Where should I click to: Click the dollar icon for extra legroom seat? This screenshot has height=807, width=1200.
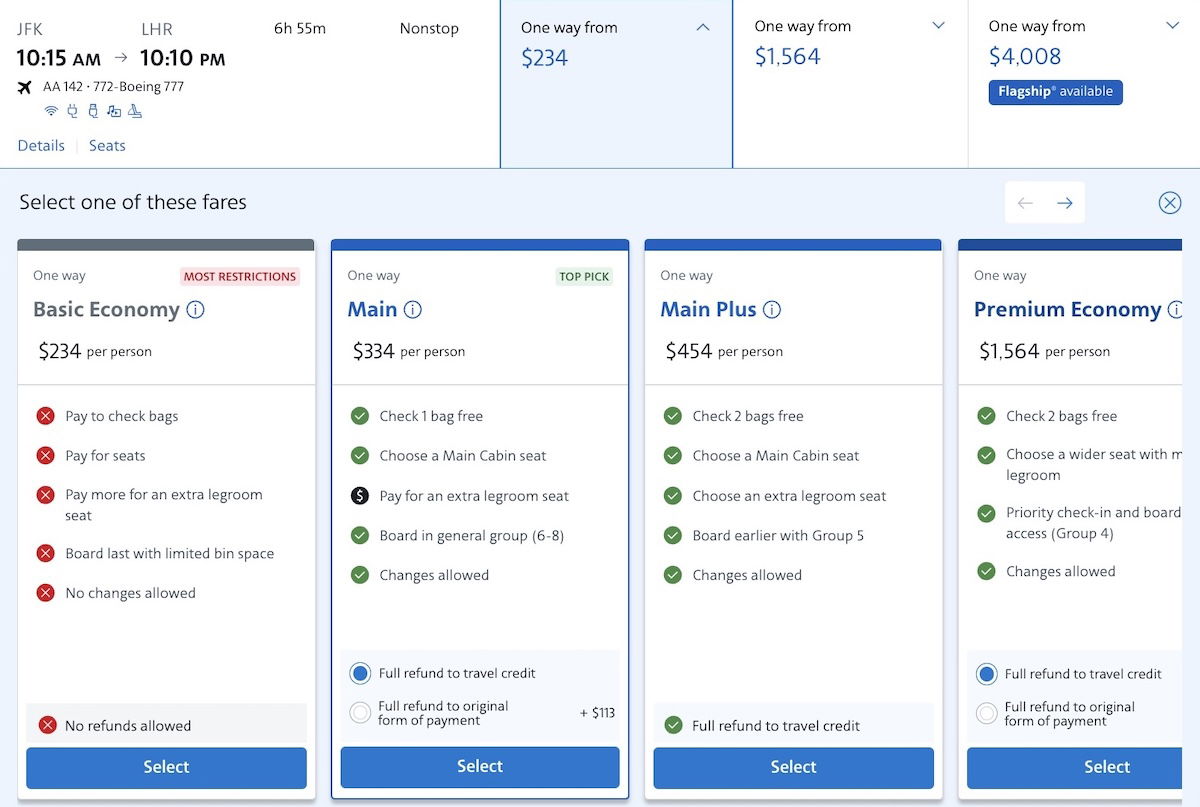[x=360, y=496]
